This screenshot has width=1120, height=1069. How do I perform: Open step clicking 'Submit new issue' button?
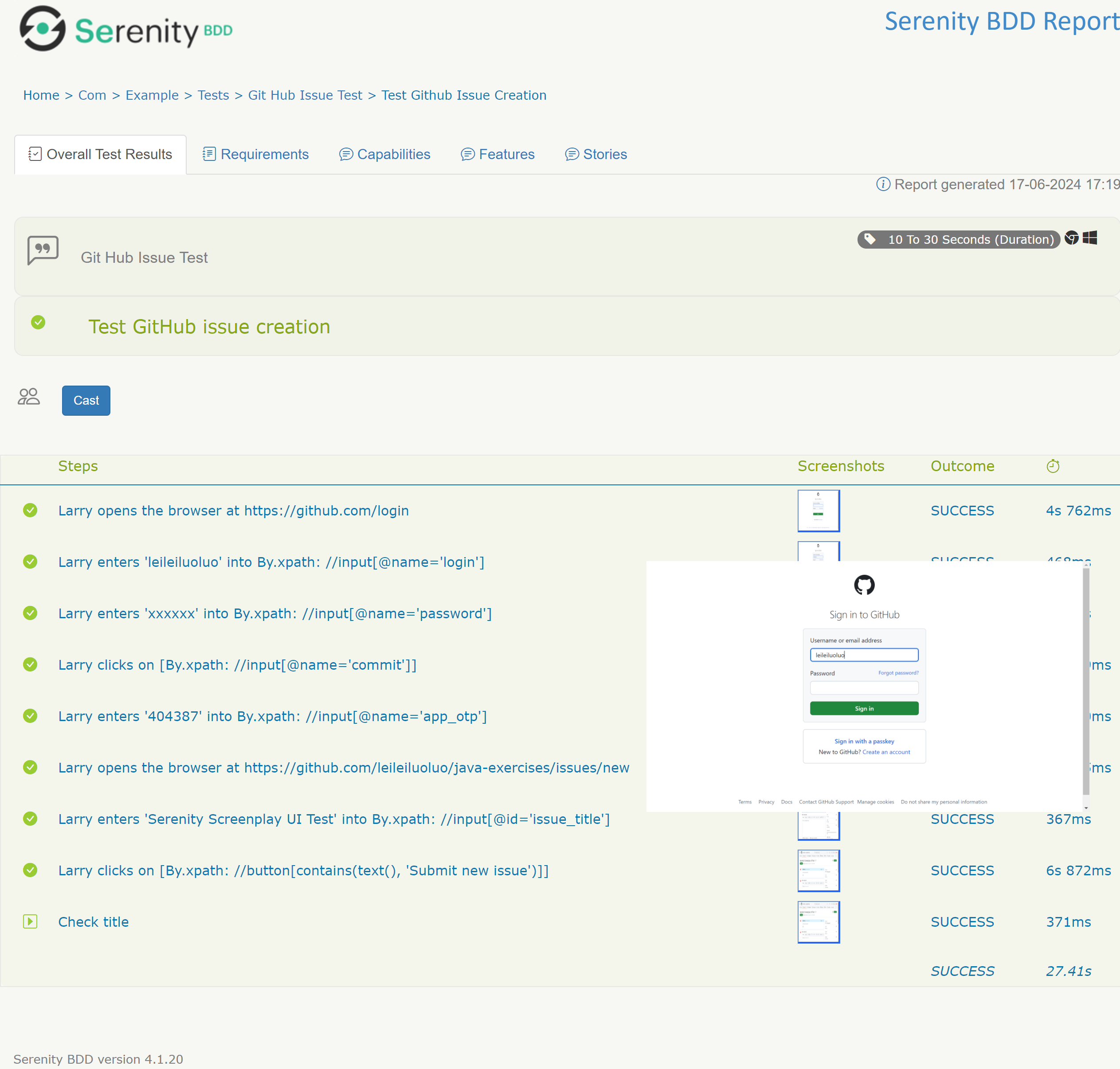pyautogui.click(x=303, y=871)
